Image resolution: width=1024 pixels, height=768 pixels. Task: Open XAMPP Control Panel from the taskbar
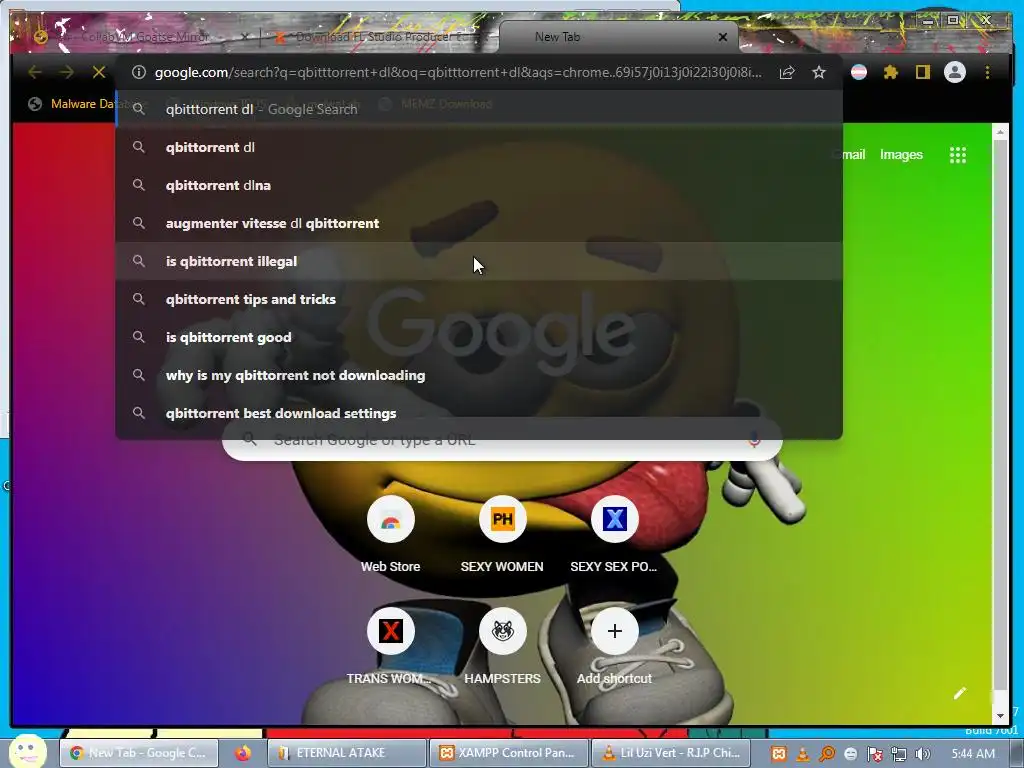pyautogui.click(x=509, y=753)
